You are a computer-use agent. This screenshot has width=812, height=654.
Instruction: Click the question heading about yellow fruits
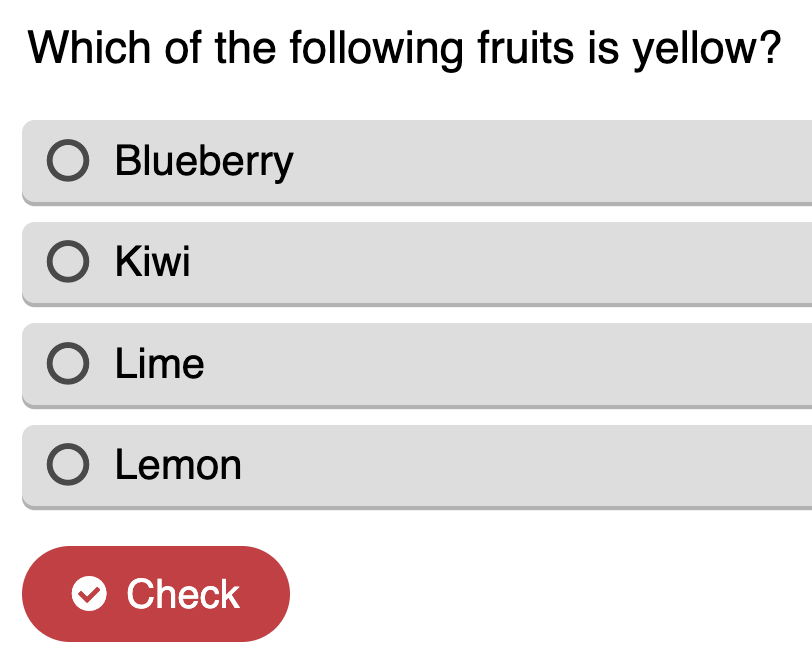pyautogui.click(x=404, y=49)
